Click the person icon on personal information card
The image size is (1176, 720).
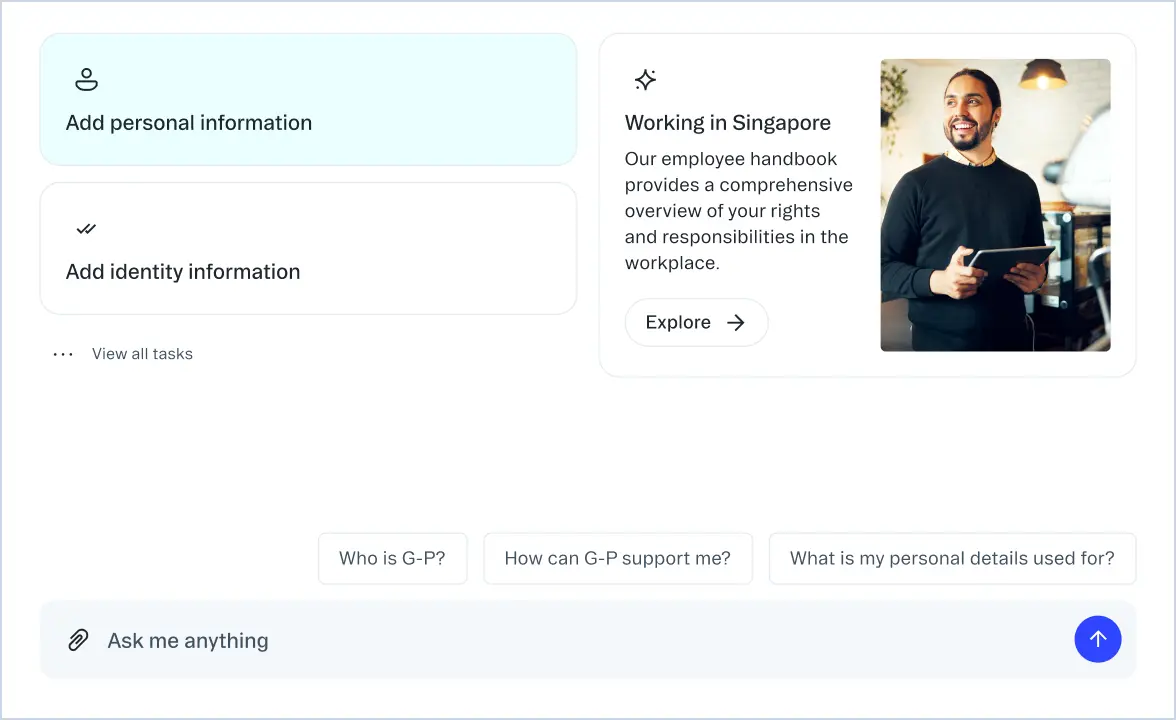point(86,80)
